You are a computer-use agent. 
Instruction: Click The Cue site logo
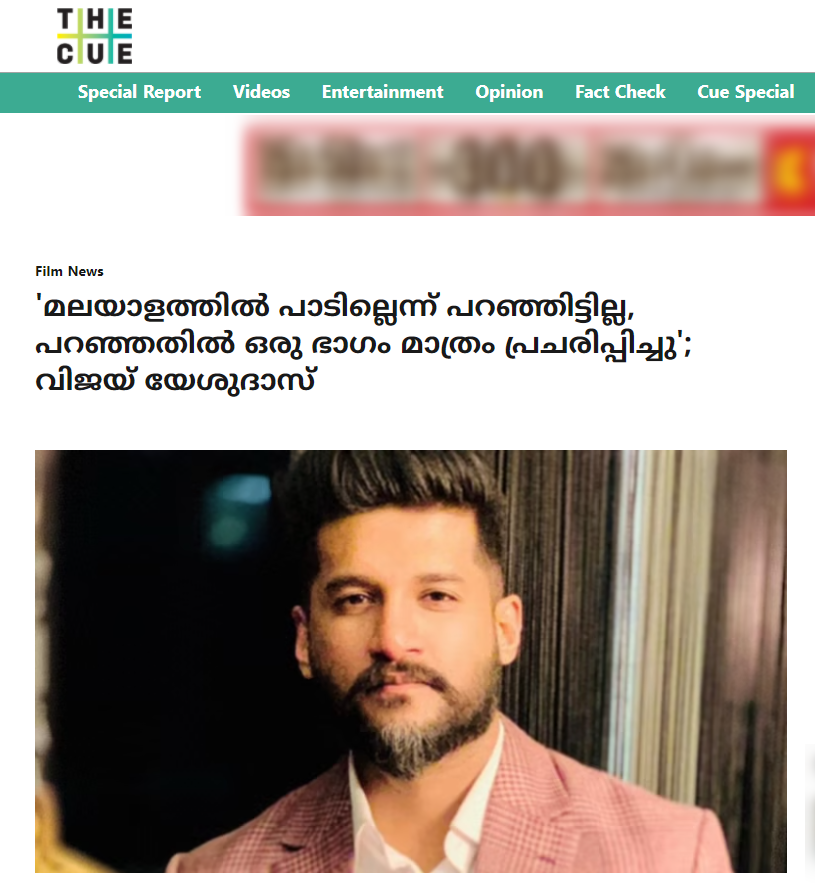point(94,36)
